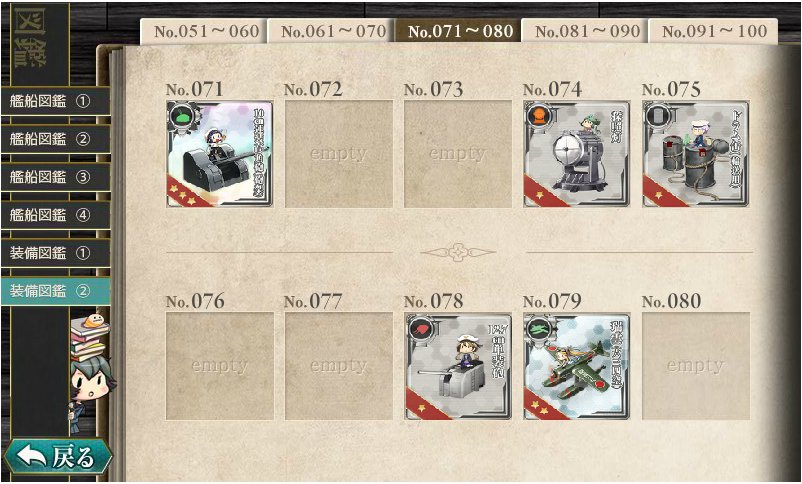Open equipment card No.071 with green gun icon
Viewport: 802px width, 484px height.
tap(219, 154)
